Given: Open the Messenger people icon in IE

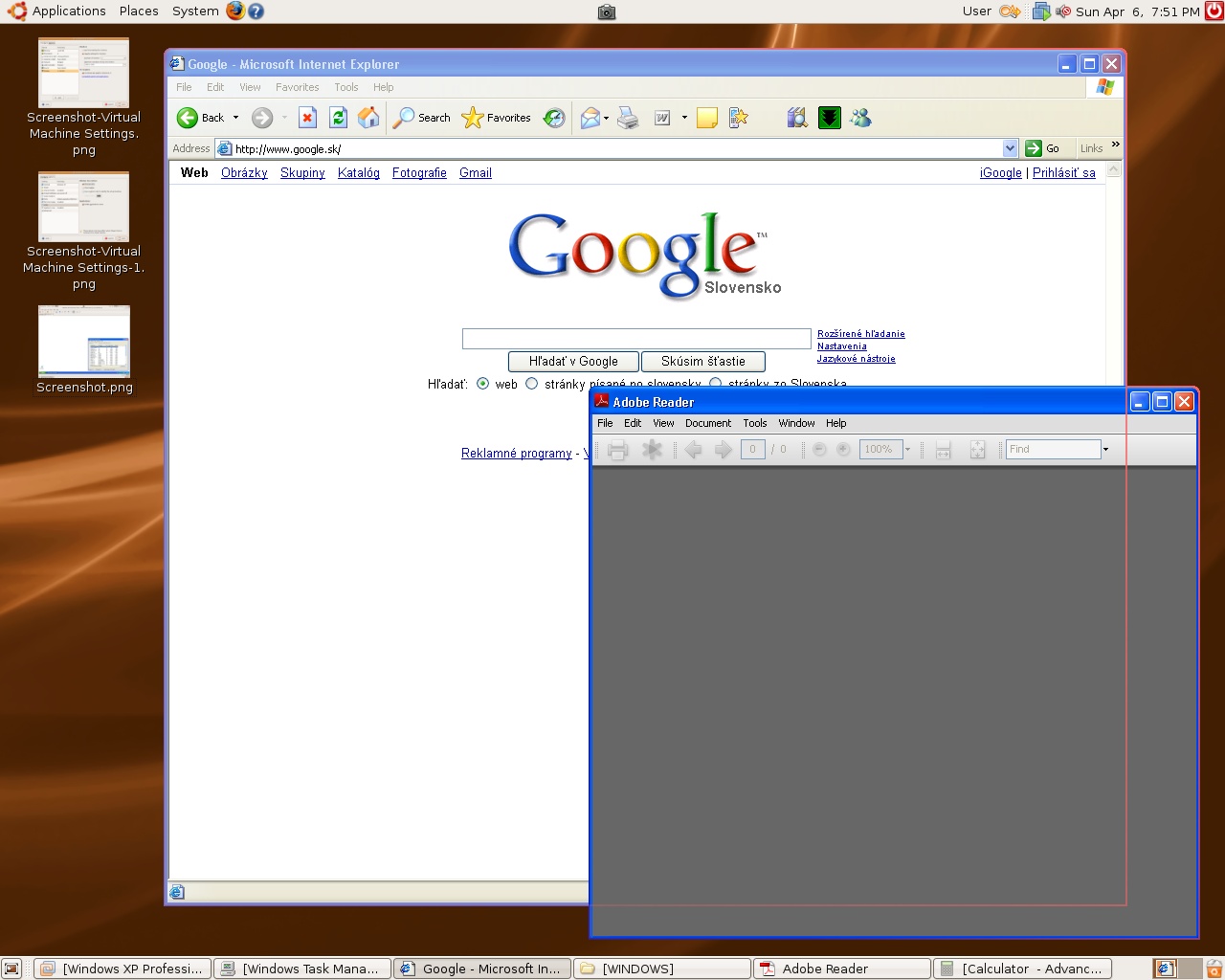Looking at the screenshot, I should click(860, 118).
